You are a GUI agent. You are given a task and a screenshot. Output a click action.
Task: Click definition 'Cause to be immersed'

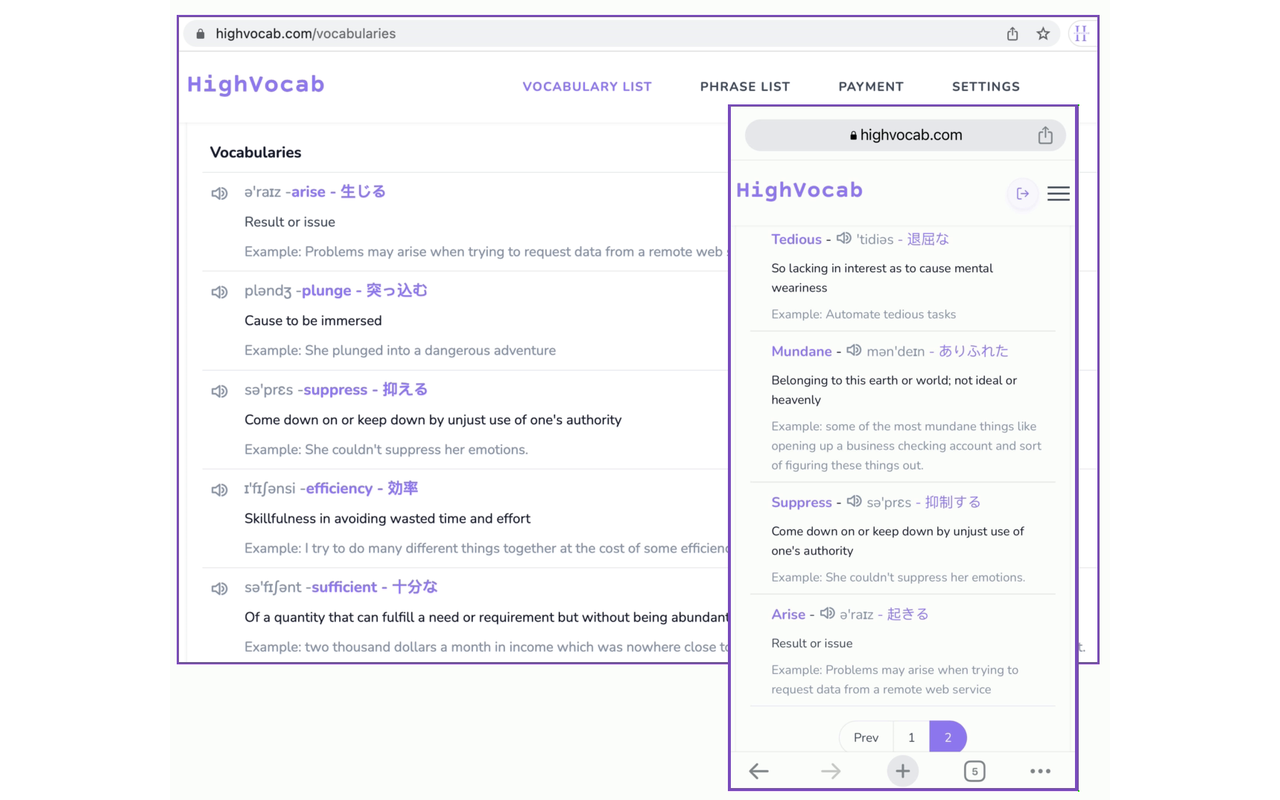(313, 321)
